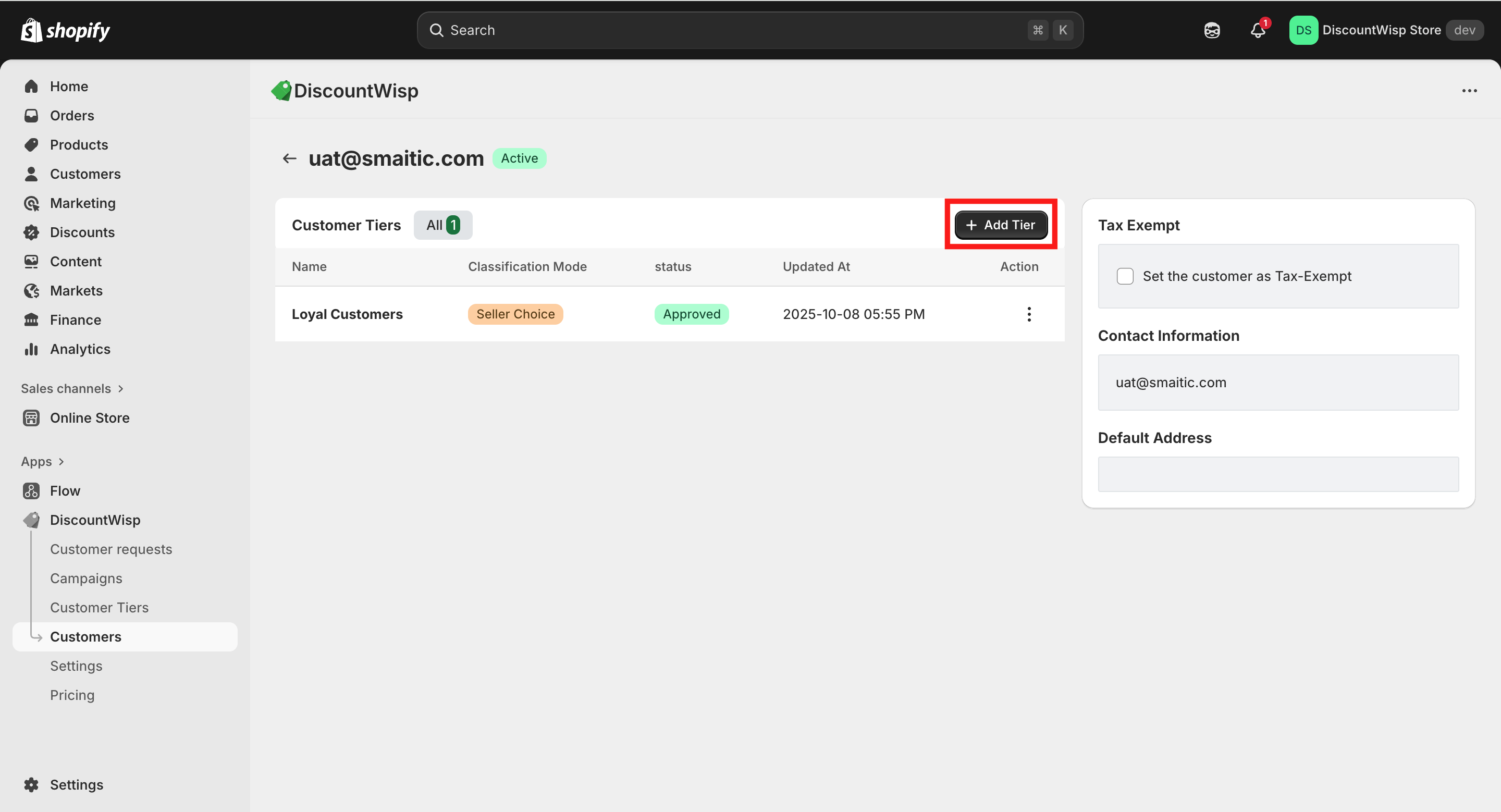1501x812 pixels.
Task: Enable Set the customer as Tax-Exempt
Action: click(x=1125, y=276)
